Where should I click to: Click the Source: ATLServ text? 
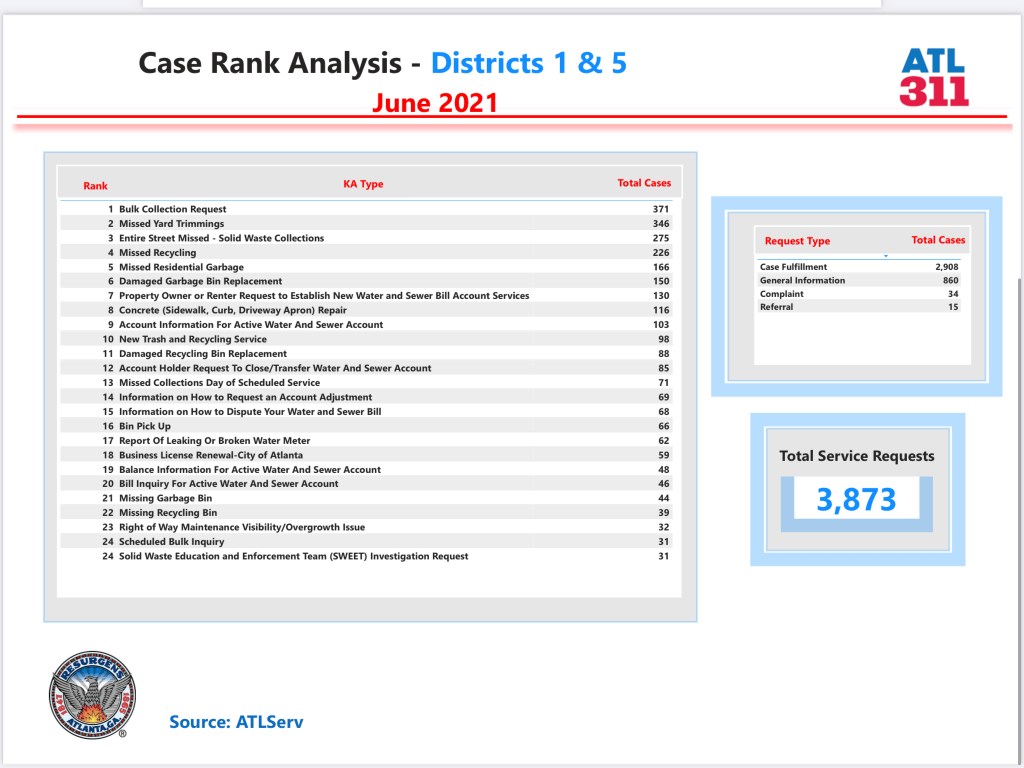(x=236, y=721)
